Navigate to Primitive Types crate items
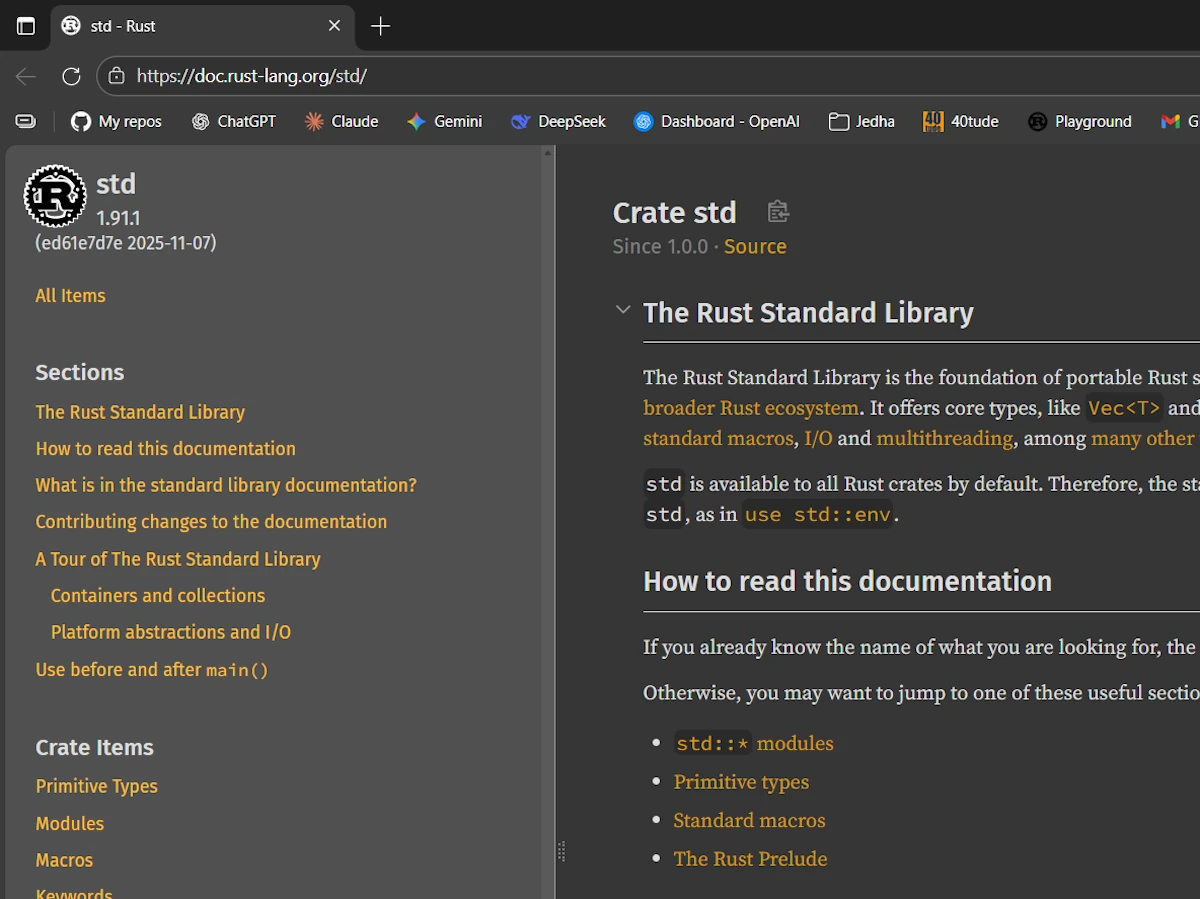 tap(96, 786)
